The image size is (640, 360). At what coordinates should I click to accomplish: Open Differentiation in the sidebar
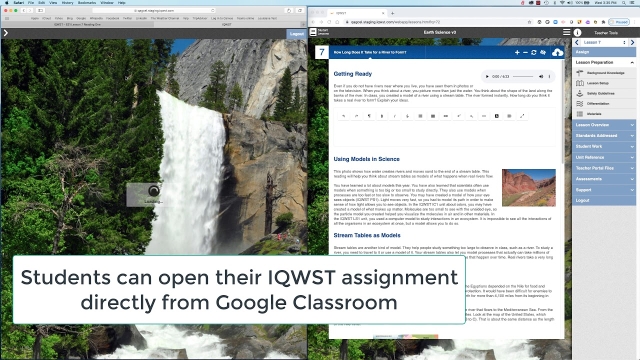(x=604, y=104)
